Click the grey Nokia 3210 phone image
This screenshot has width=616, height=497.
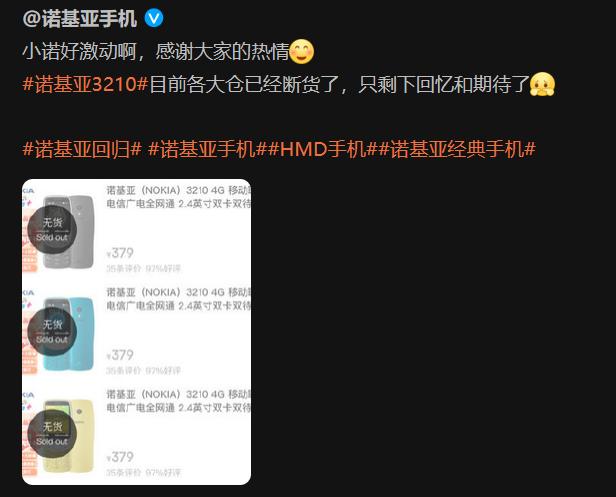click(x=68, y=232)
